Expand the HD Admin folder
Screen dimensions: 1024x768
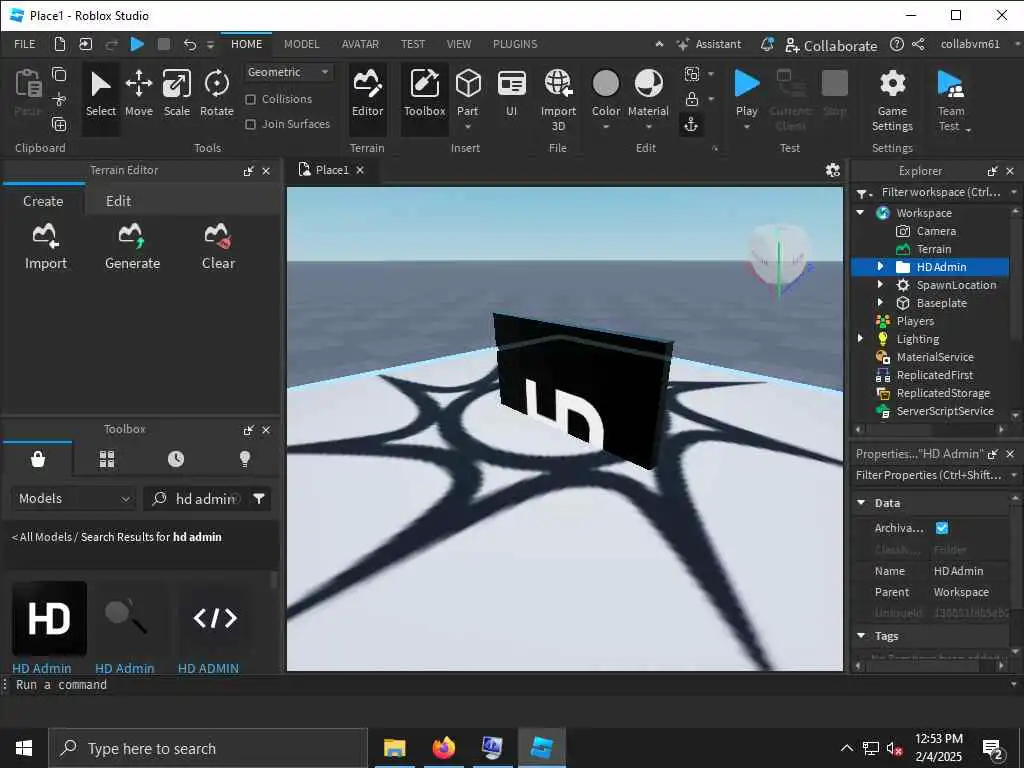[880, 266]
